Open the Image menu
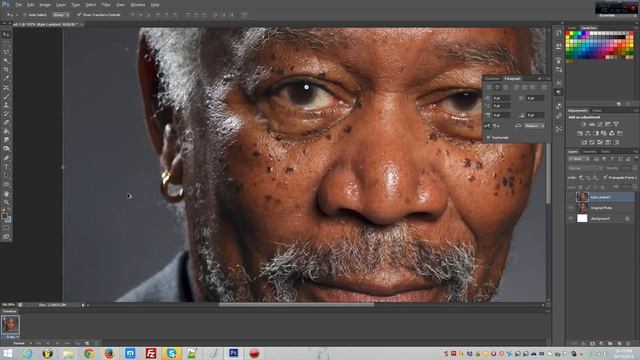Image resolution: width=640 pixels, height=360 pixels. [45, 5]
